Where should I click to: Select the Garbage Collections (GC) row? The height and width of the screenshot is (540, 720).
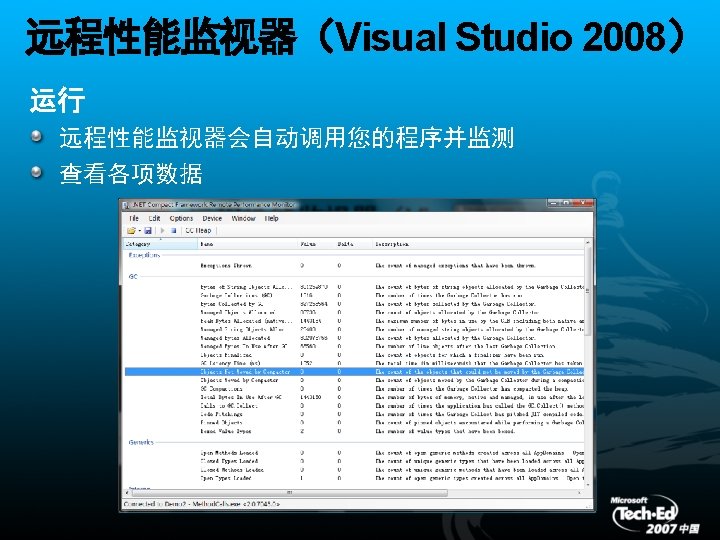click(354, 296)
